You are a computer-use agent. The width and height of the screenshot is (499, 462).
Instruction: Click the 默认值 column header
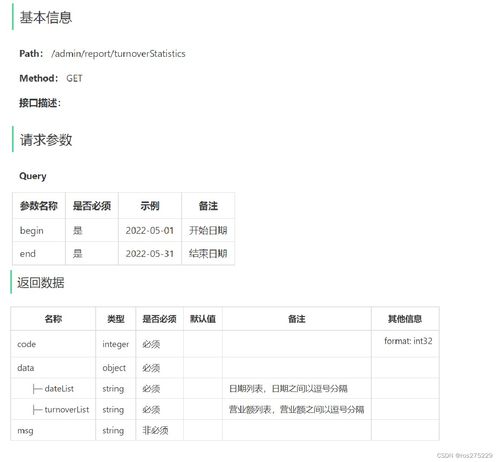(x=203, y=319)
